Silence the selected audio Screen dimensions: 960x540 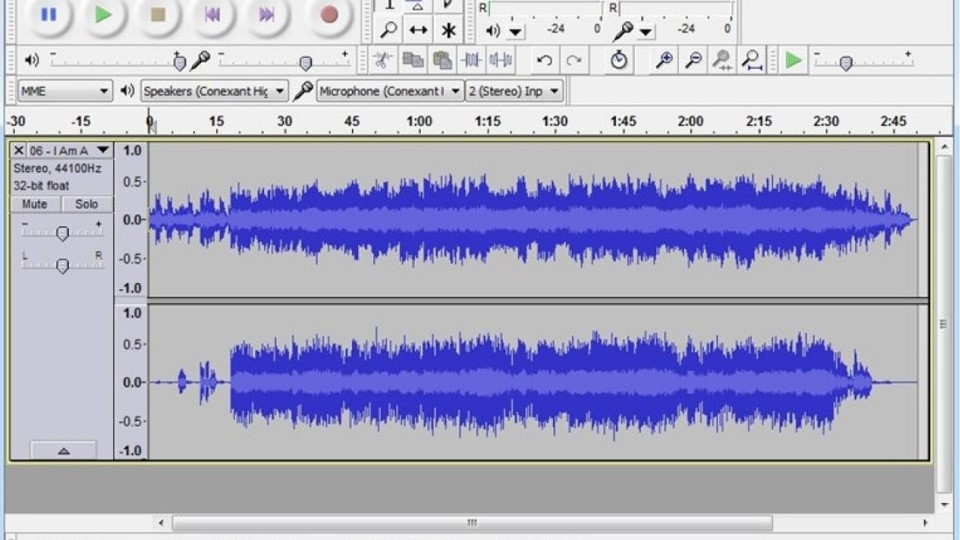pyautogui.click(x=501, y=60)
